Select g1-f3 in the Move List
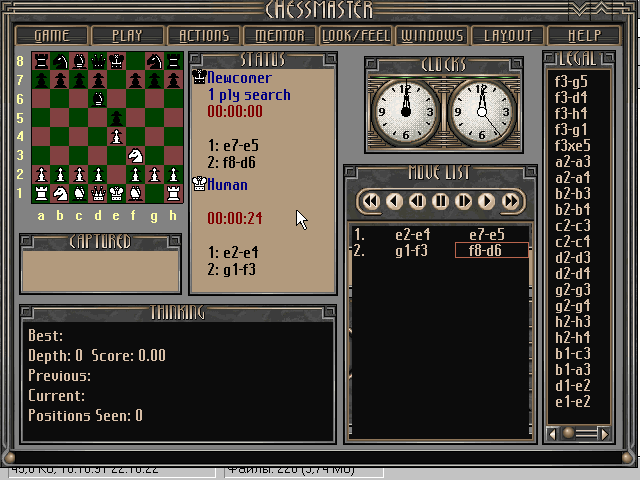 [411, 251]
